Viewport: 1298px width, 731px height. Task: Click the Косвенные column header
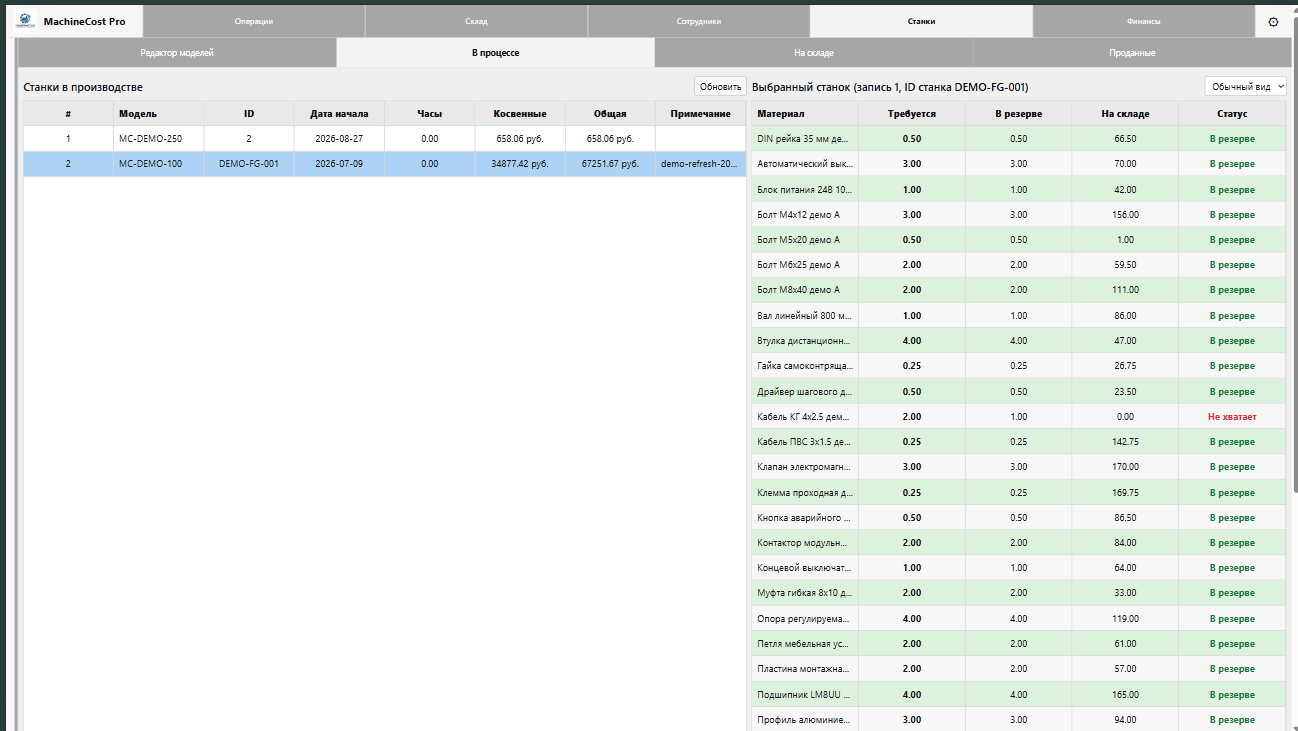point(520,113)
